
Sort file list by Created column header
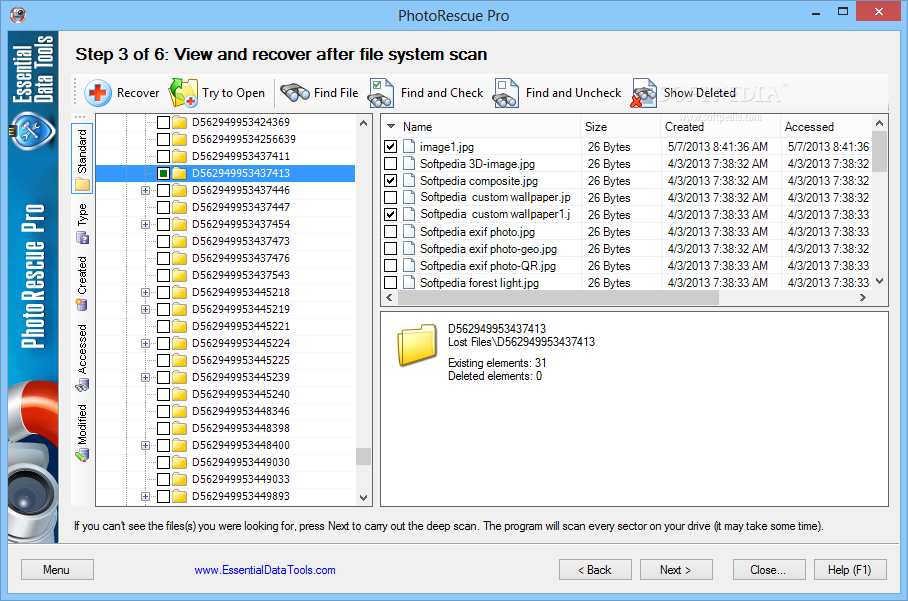click(x=719, y=126)
